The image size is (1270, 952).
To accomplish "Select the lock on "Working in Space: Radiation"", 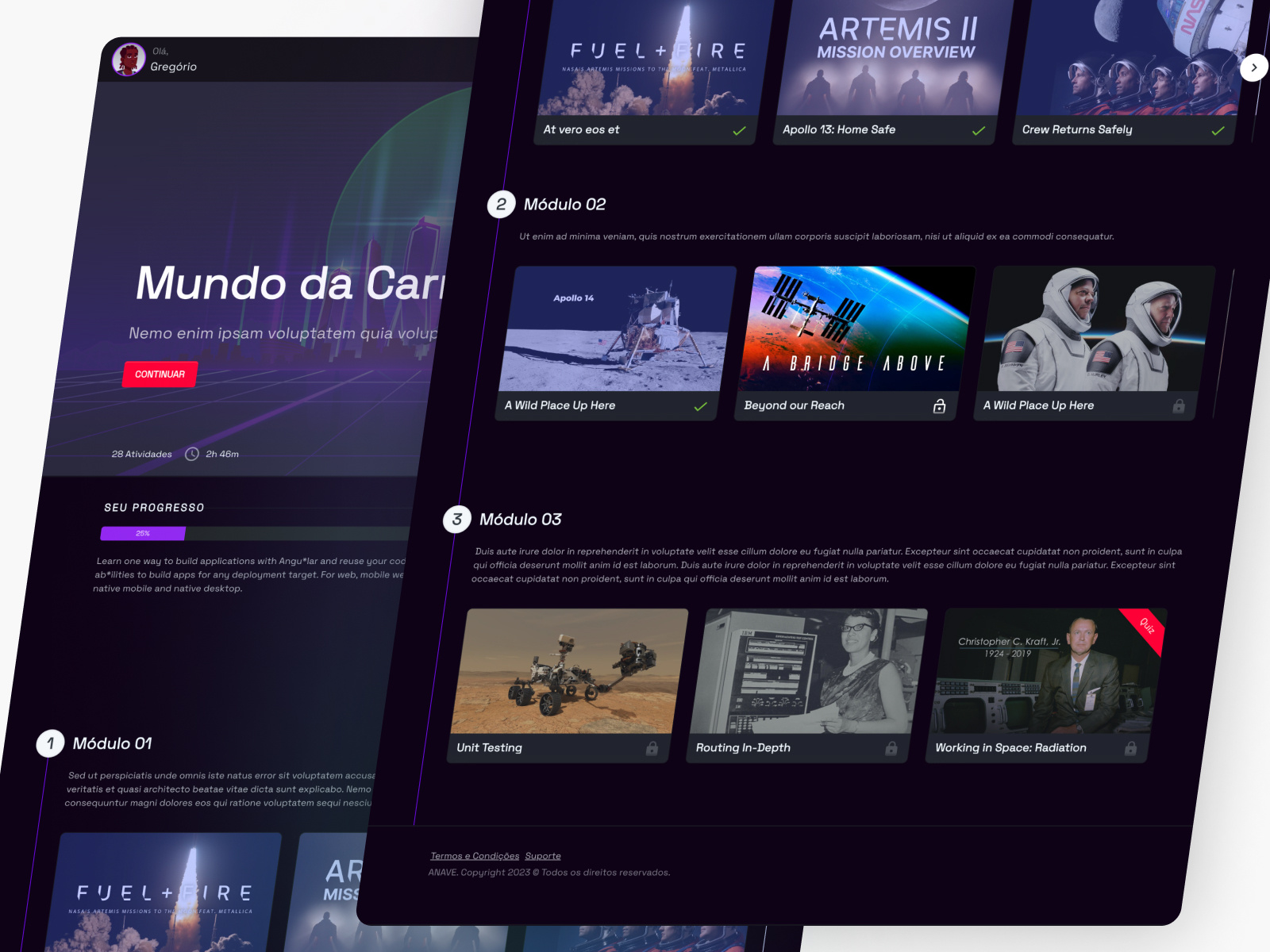I will (x=1132, y=748).
